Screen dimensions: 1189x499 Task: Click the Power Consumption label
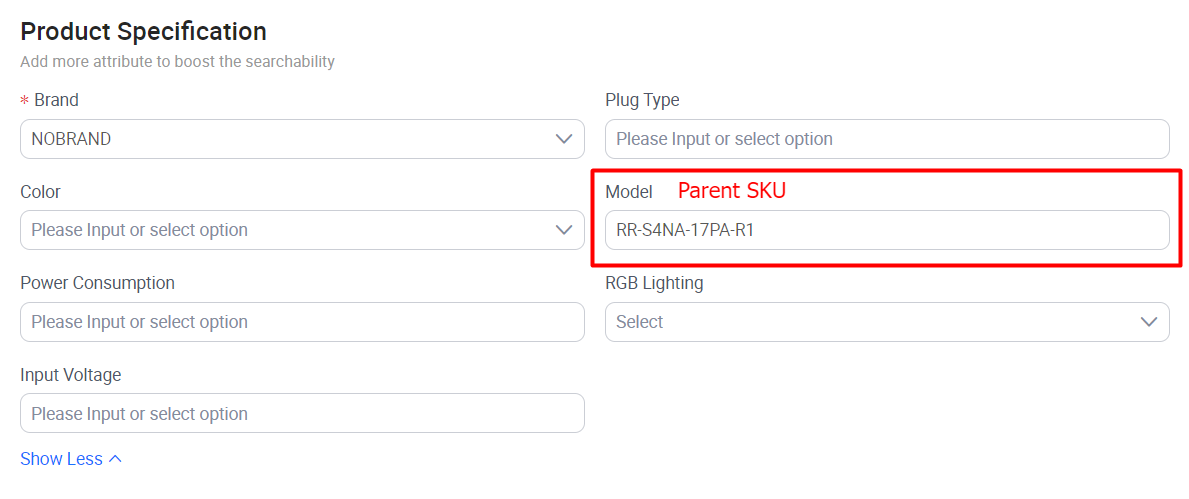pos(97,283)
